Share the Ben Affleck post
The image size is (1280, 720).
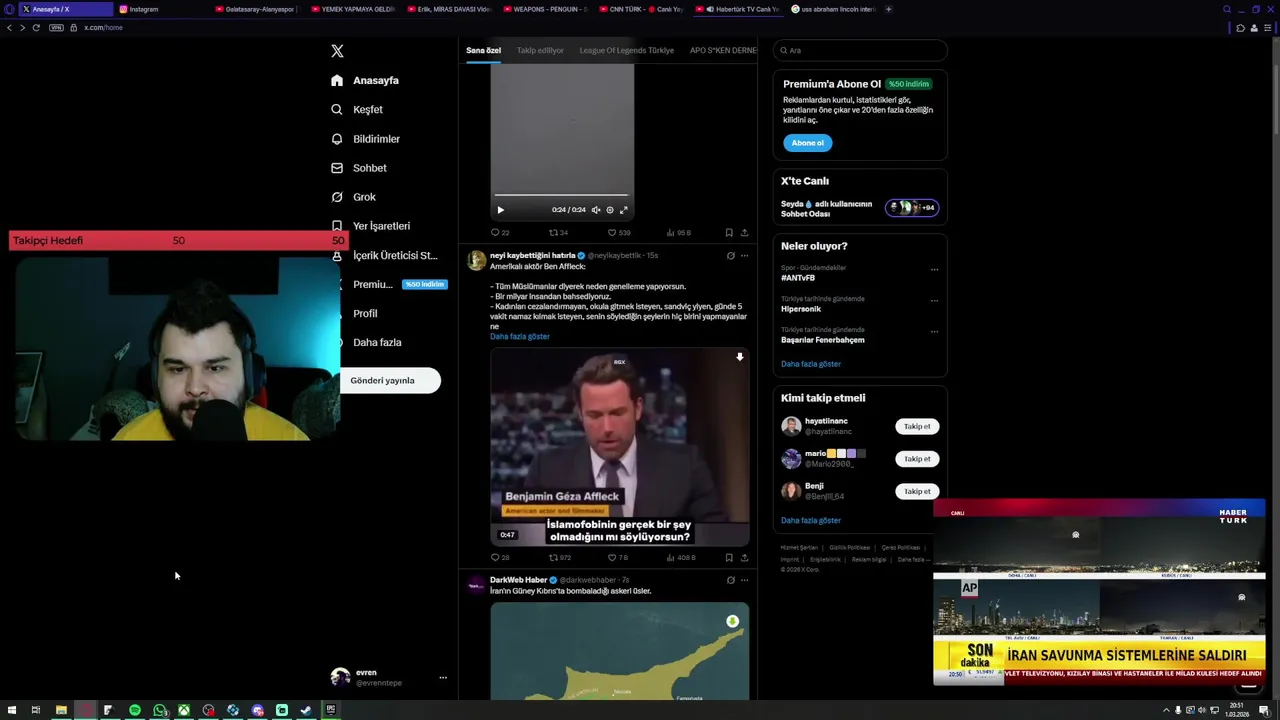(744, 558)
